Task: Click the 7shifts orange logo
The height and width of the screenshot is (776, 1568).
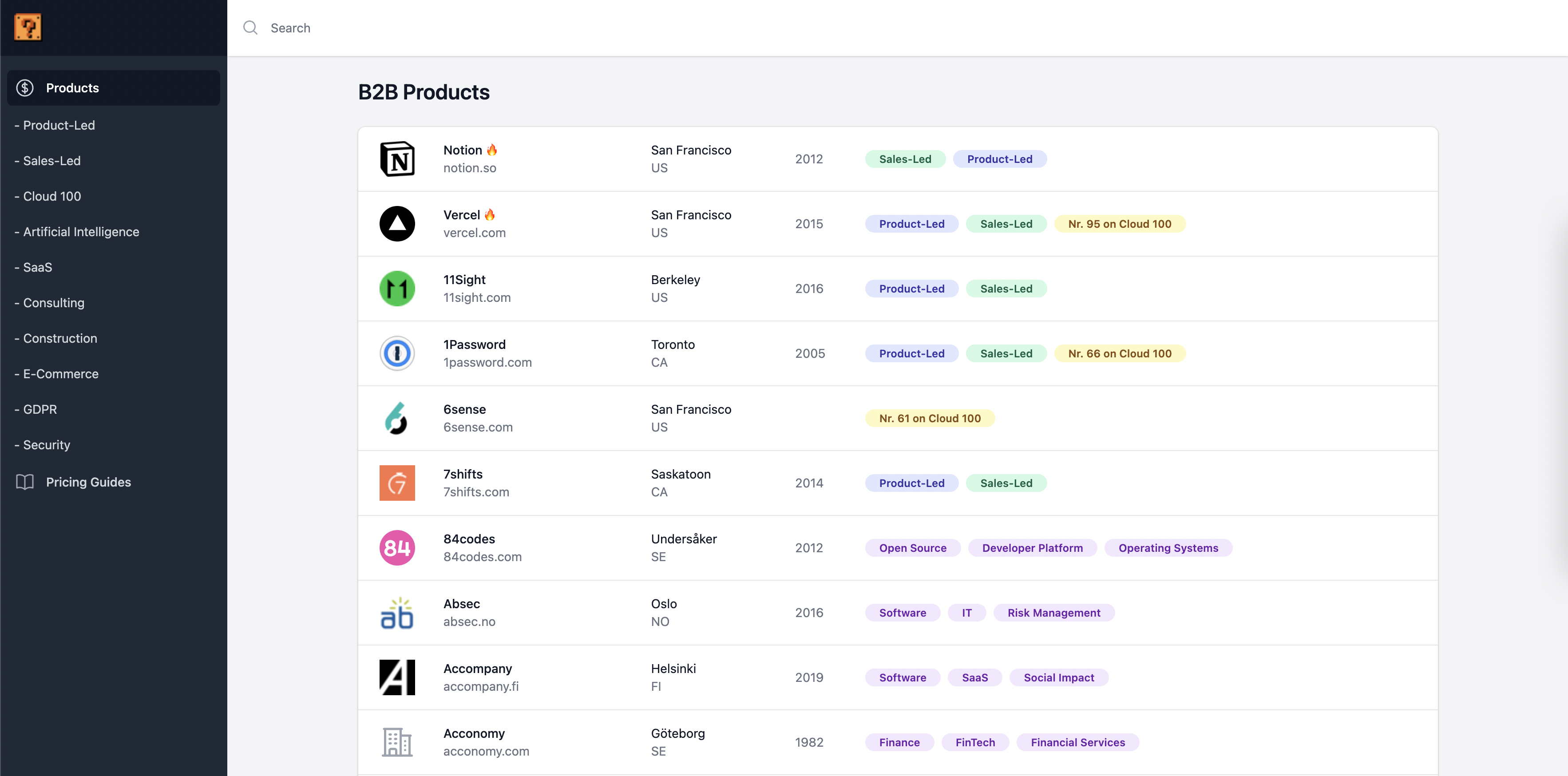Action: (x=397, y=483)
